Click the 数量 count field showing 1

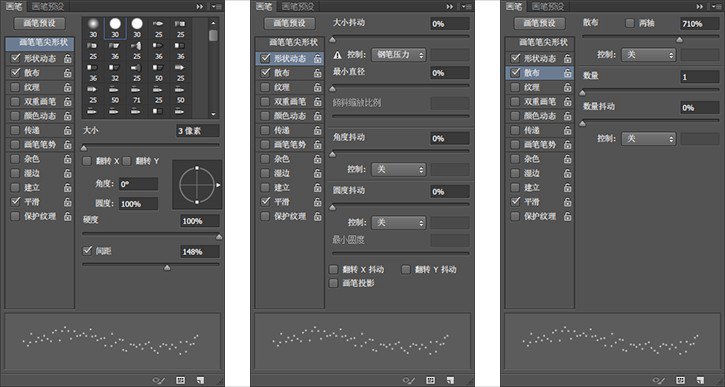(699, 77)
